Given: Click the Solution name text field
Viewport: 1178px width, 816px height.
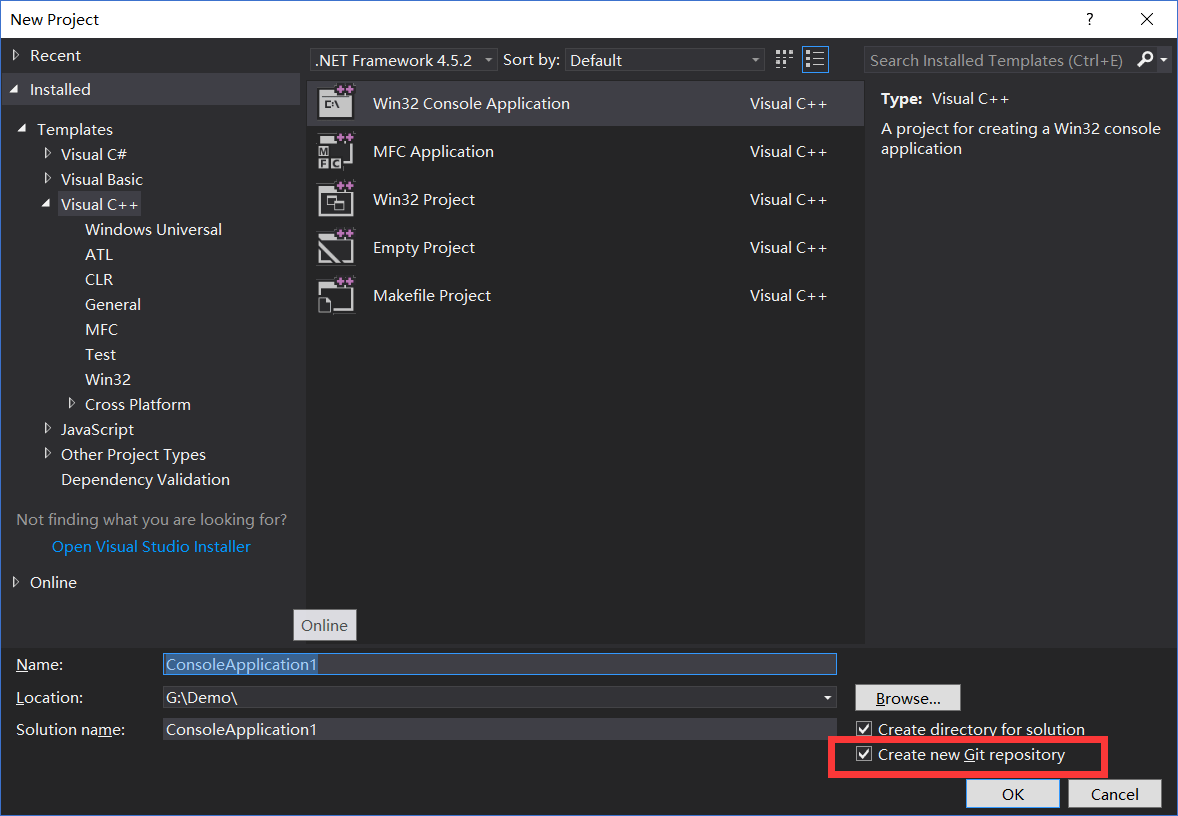Looking at the screenshot, I should [x=499, y=729].
